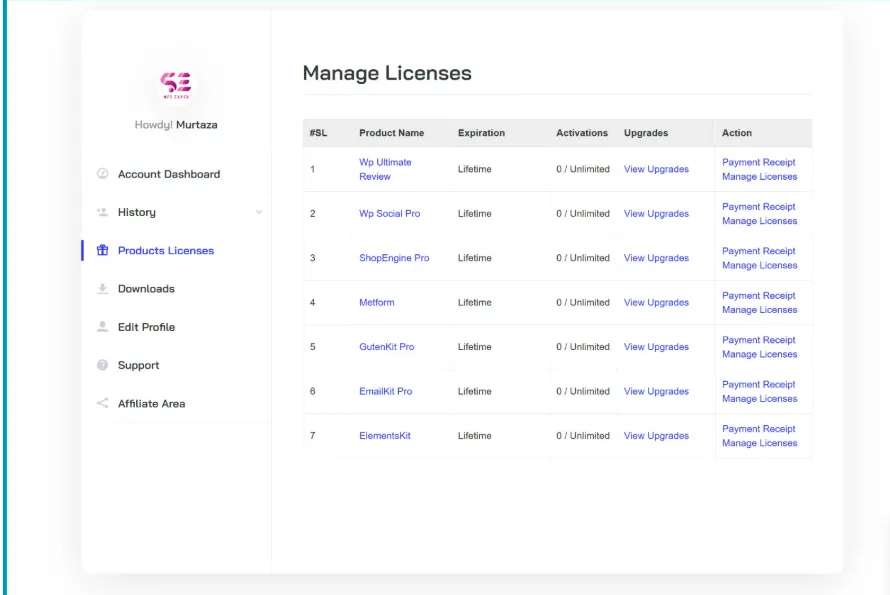The image size is (890, 595).
Task: Click Lifetime expiration in the Metform row
Action: (475, 302)
